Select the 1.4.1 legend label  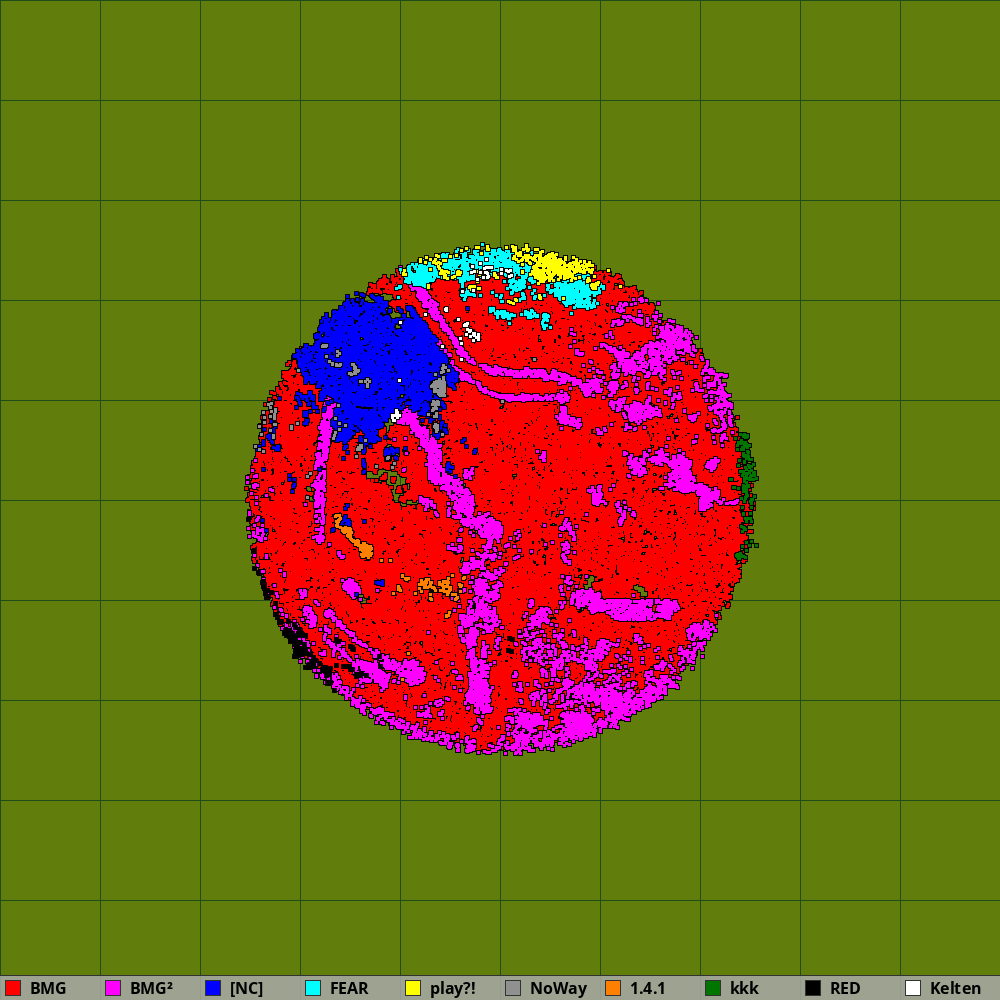tap(647, 988)
